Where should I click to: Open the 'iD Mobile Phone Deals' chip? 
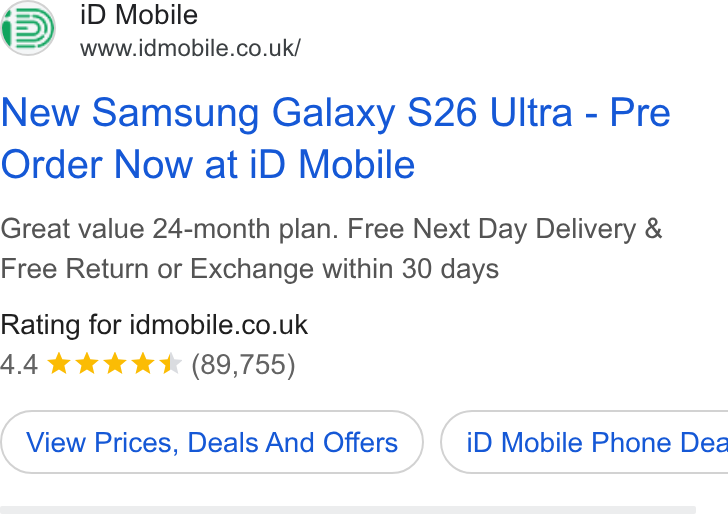[585, 442]
